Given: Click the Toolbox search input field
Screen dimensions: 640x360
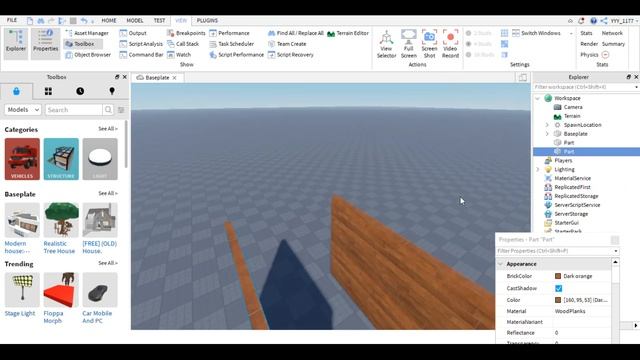Looking at the screenshot, I should tap(74, 110).
